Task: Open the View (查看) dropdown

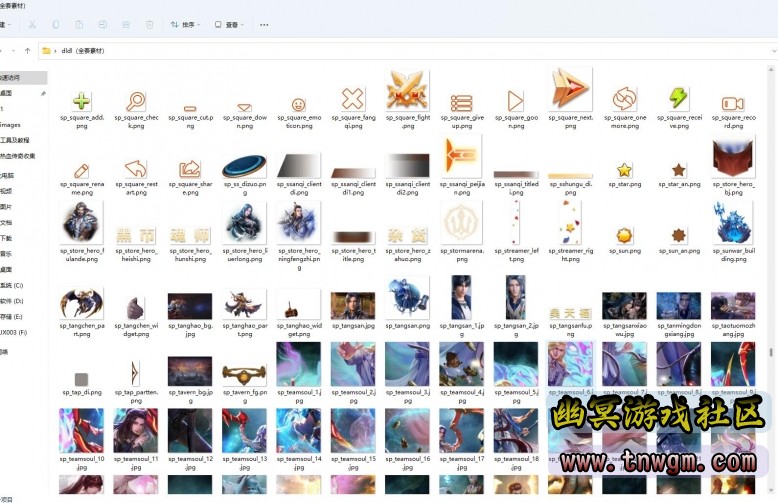Action: point(229,24)
